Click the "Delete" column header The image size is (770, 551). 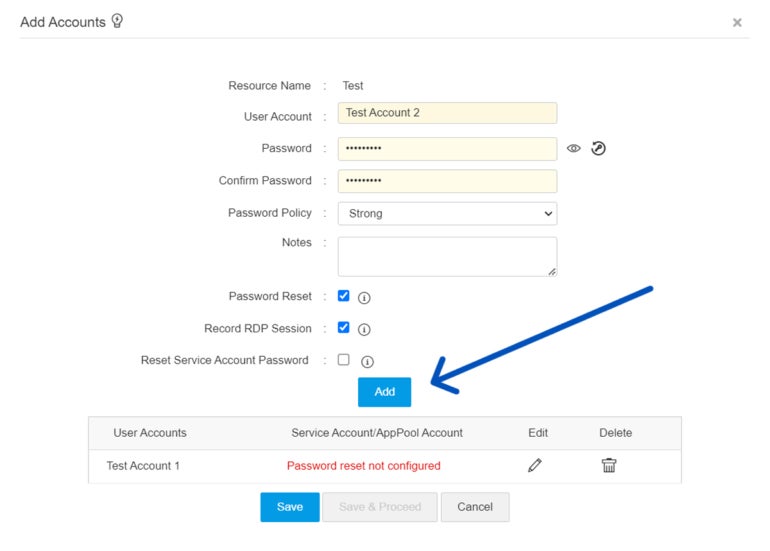pos(615,433)
